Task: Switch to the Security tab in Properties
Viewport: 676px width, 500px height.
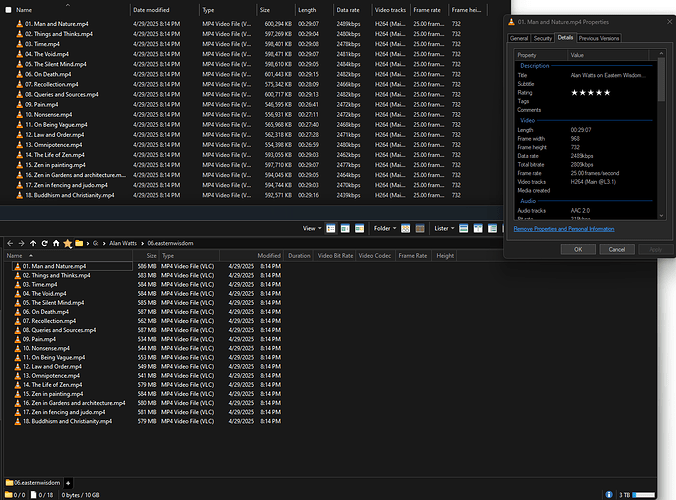Action: [542, 38]
